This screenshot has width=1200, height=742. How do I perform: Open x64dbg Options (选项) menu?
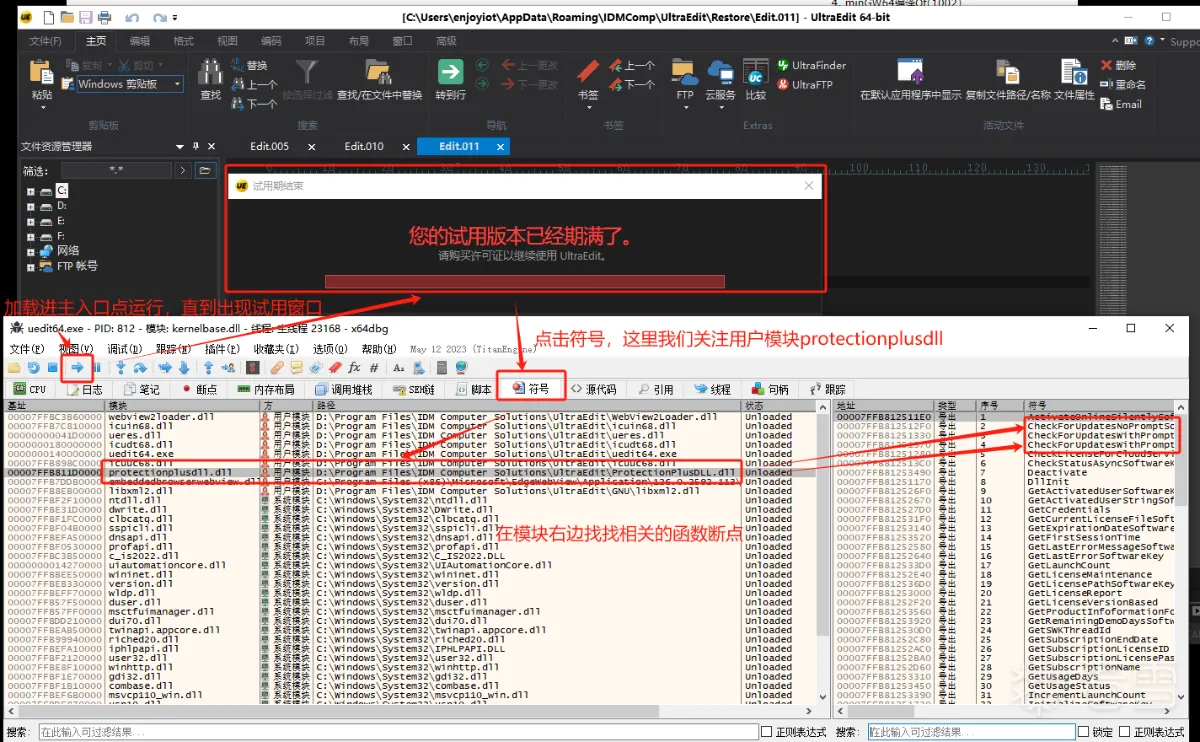point(331,349)
